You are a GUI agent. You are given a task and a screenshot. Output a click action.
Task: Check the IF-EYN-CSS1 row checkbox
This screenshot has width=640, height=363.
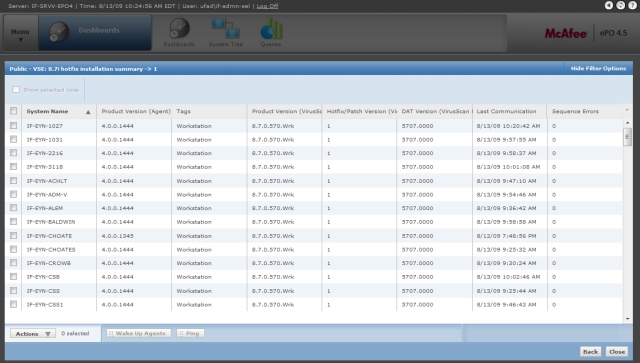(x=13, y=304)
